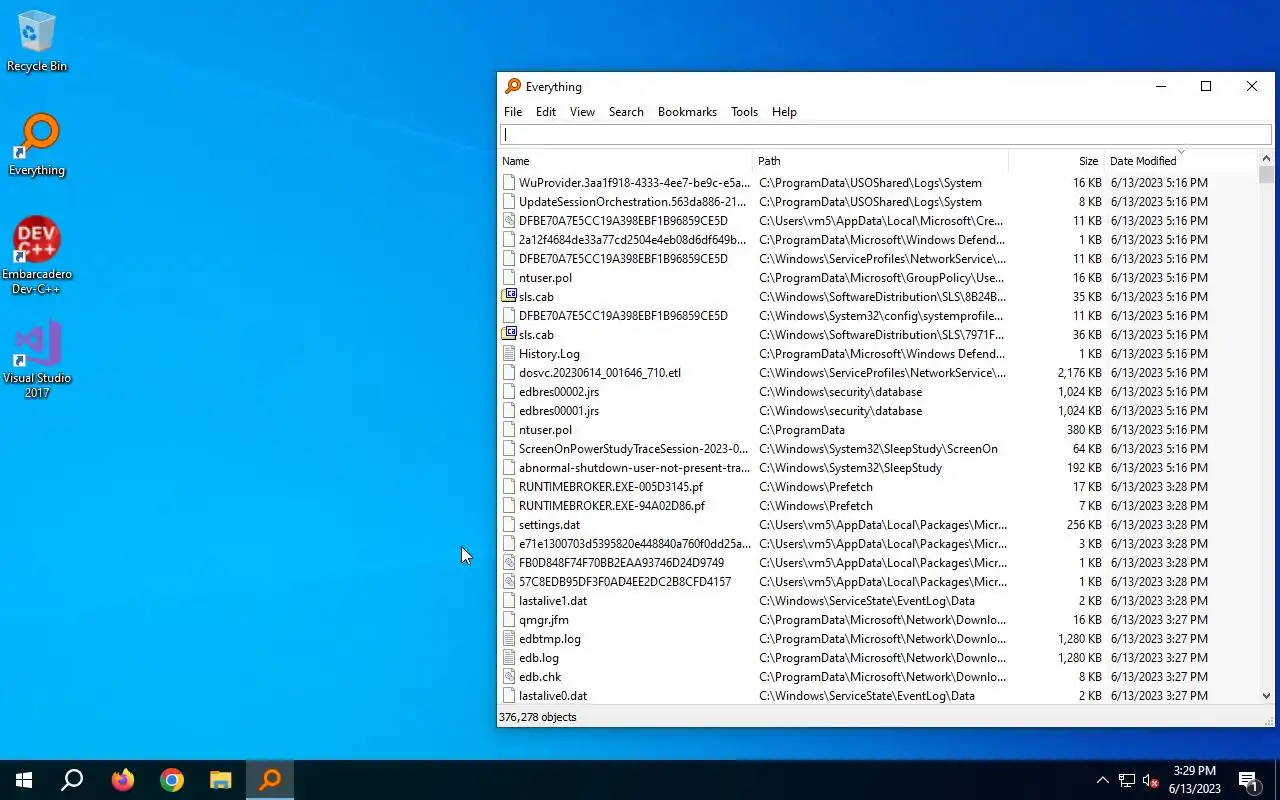Click the Everything title bar magnifier icon
This screenshot has width=1280, height=800.
513,86
